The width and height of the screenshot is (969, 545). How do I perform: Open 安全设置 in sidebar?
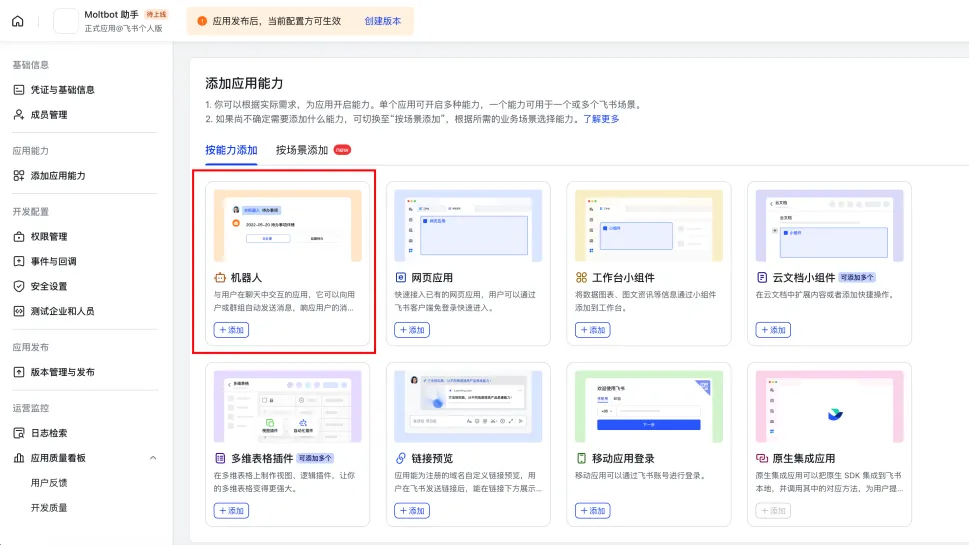(49, 286)
